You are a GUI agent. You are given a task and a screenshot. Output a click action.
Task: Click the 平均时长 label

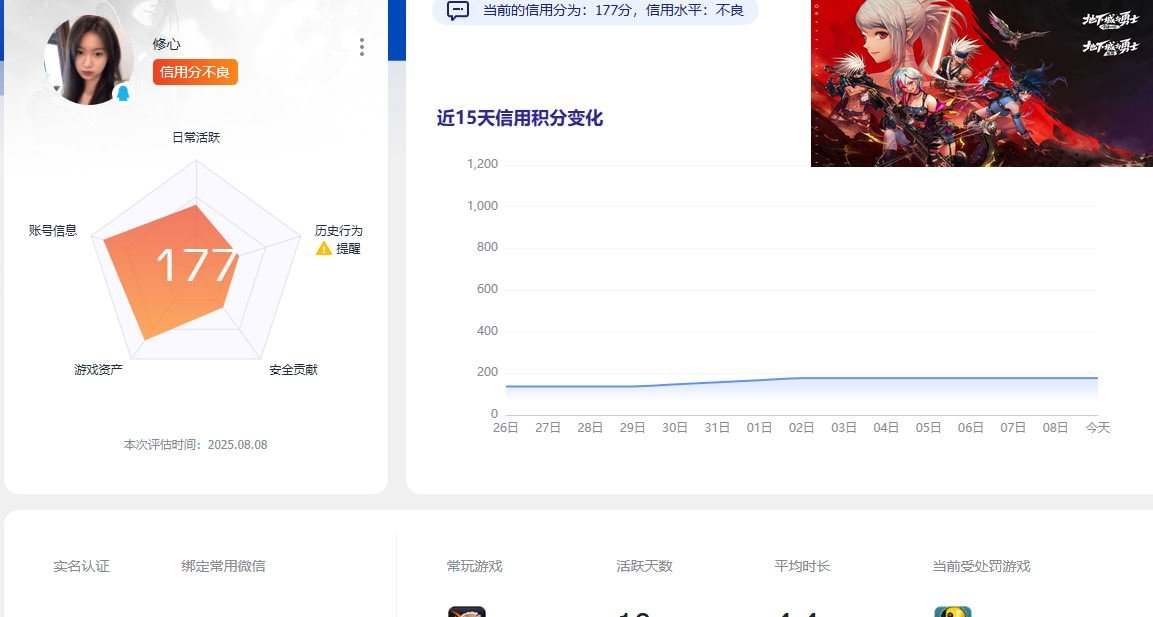802,566
